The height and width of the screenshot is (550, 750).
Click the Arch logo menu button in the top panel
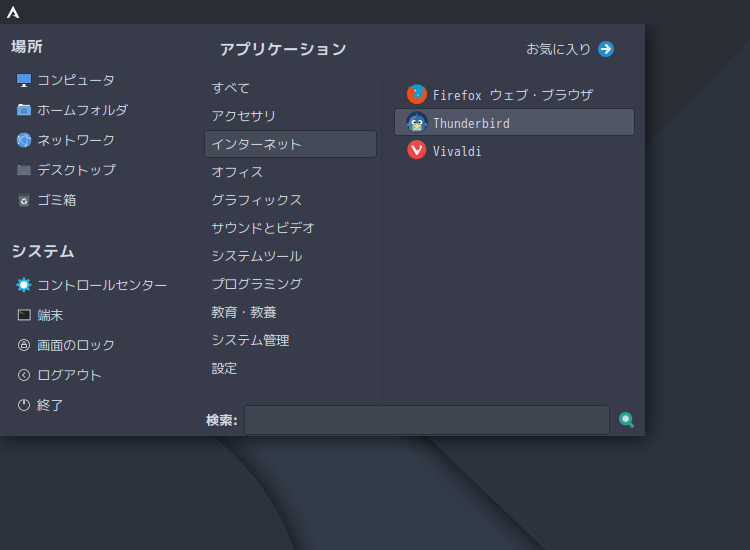[13, 12]
